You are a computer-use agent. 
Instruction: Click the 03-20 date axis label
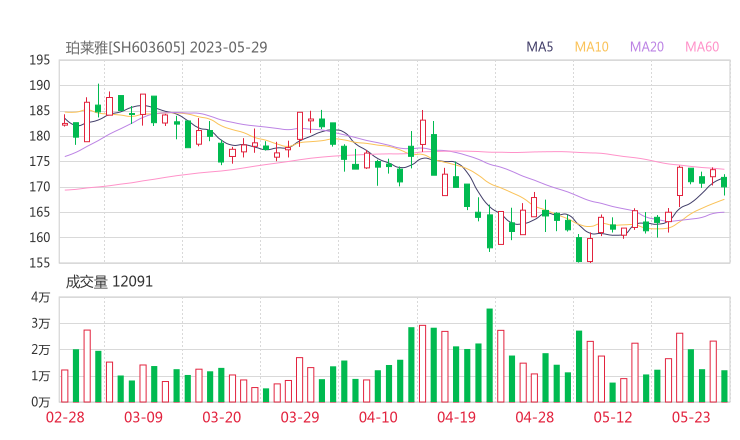222,417
